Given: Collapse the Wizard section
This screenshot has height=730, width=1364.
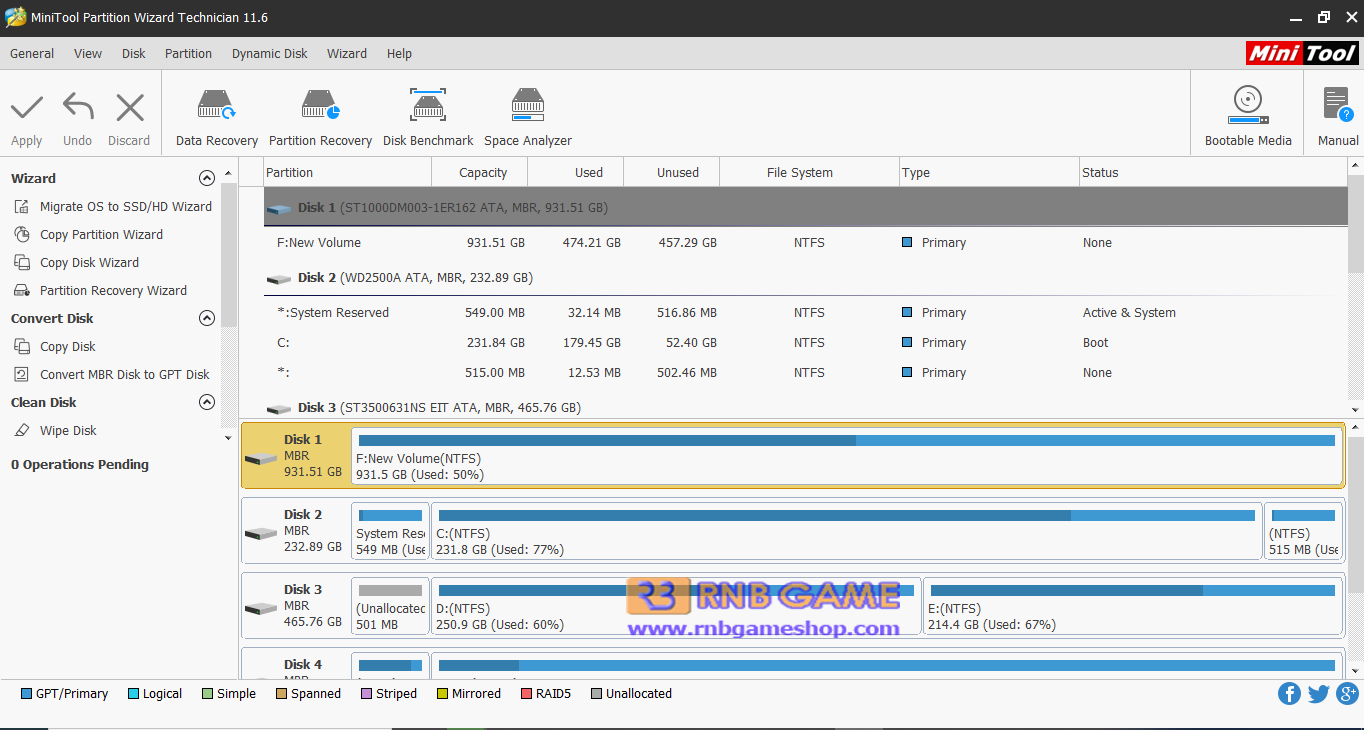Looking at the screenshot, I should pos(207,179).
